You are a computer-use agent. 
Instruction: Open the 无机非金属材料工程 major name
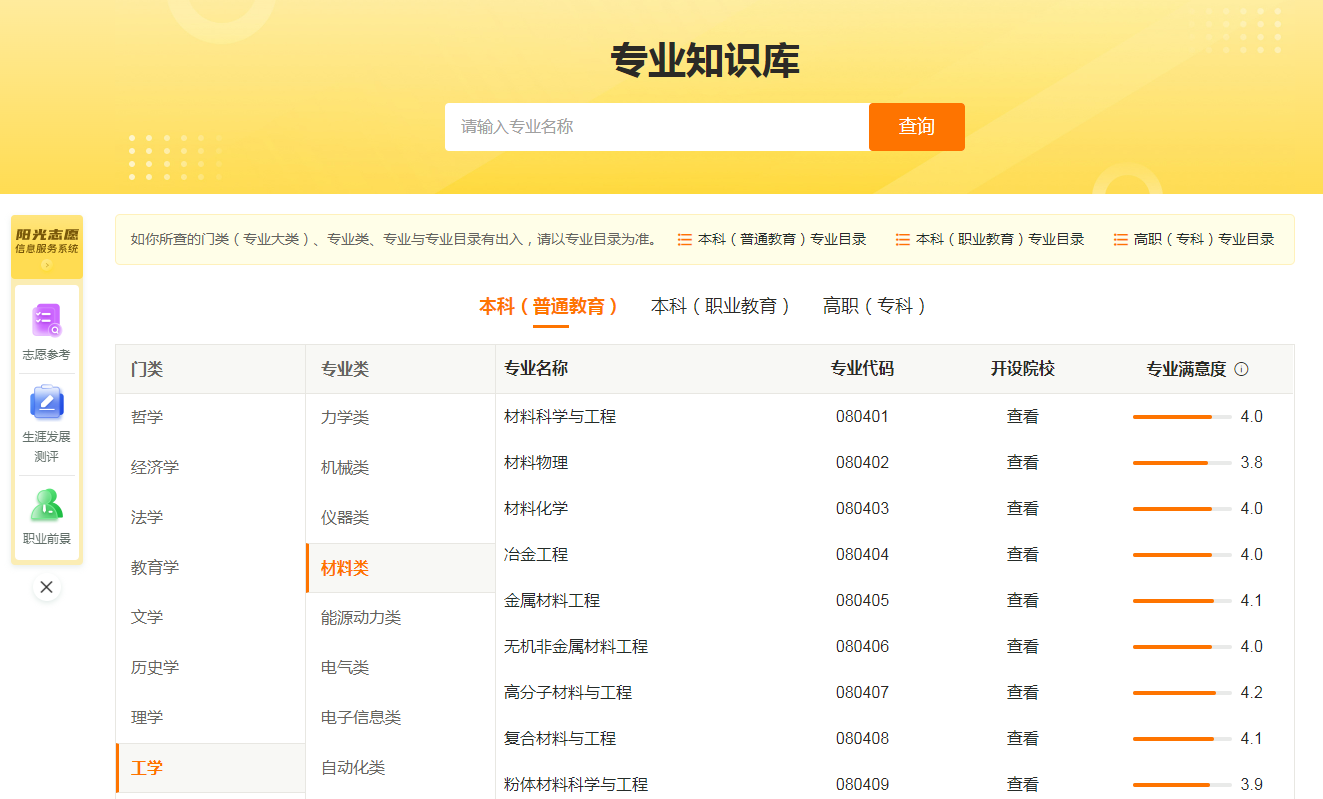pyautogui.click(x=576, y=647)
